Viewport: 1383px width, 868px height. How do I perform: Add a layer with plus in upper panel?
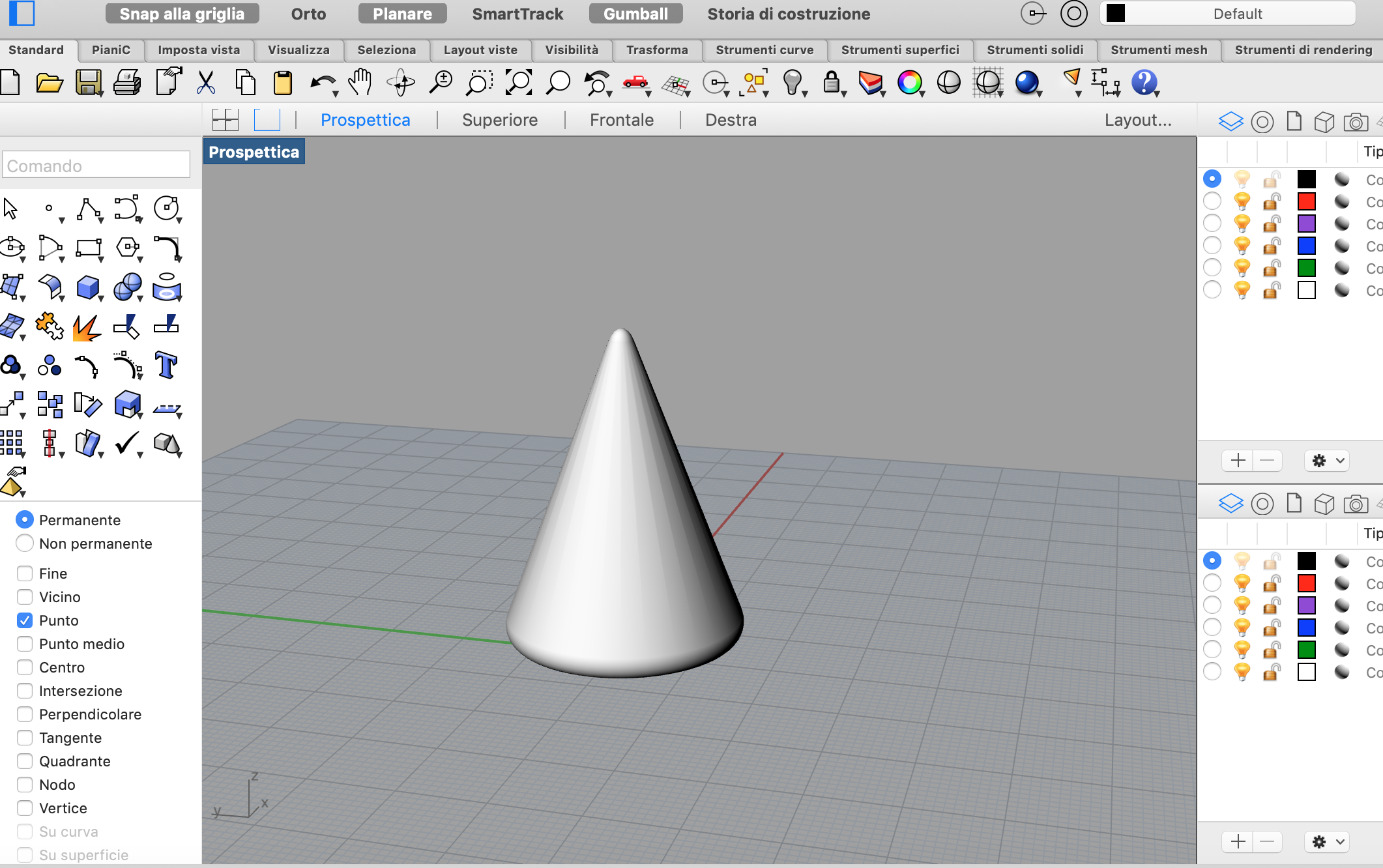pyautogui.click(x=1238, y=461)
